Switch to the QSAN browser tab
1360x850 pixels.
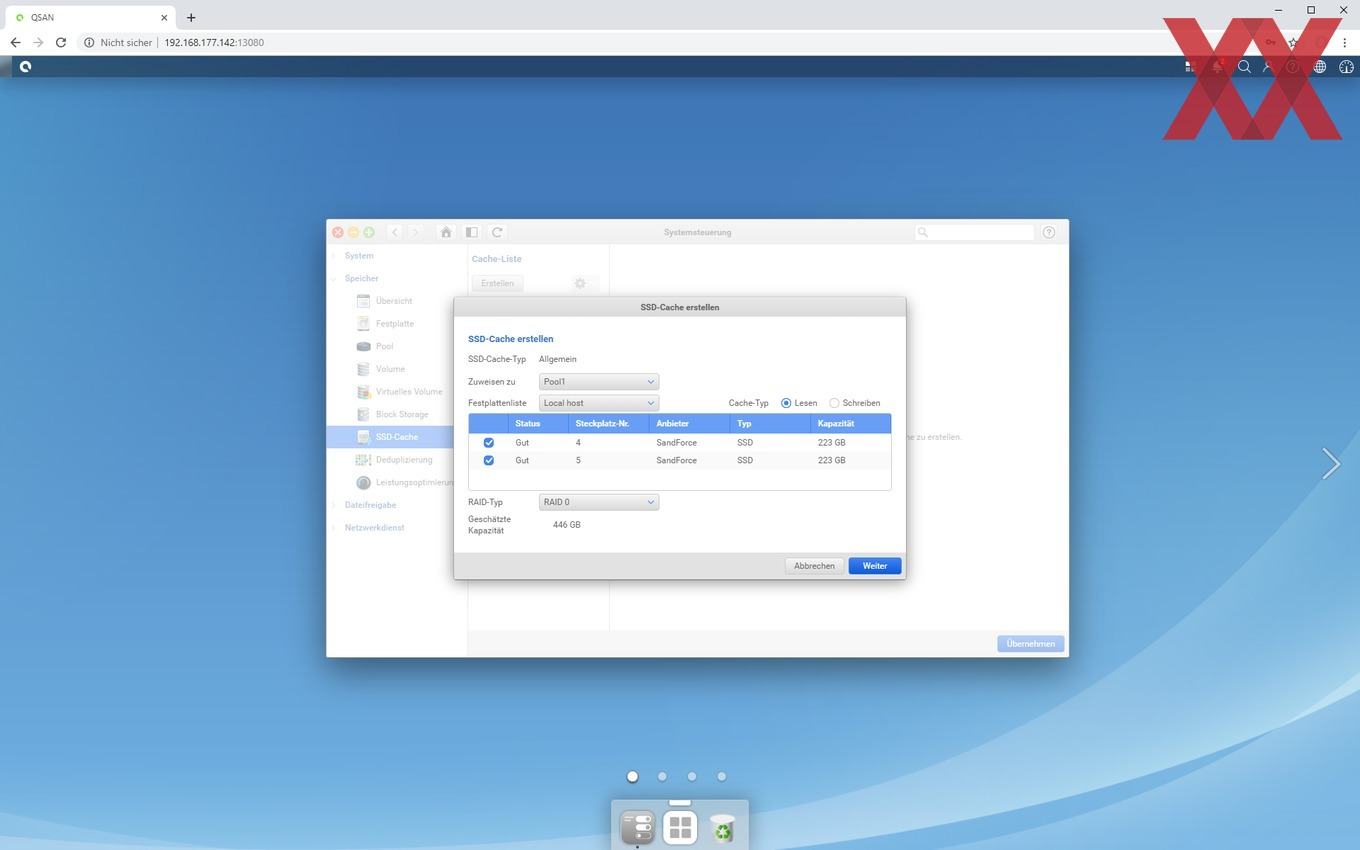pyautogui.click(x=90, y=17)
